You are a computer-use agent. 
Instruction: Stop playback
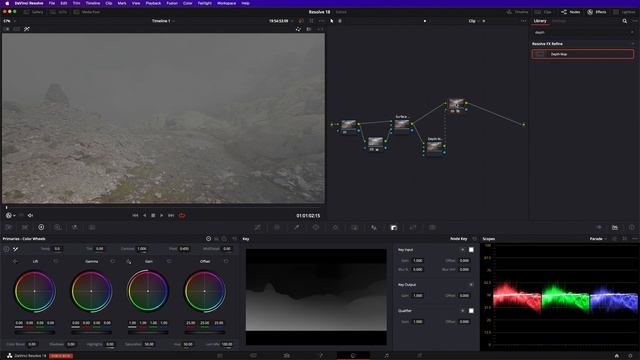(x=153, y=216)
